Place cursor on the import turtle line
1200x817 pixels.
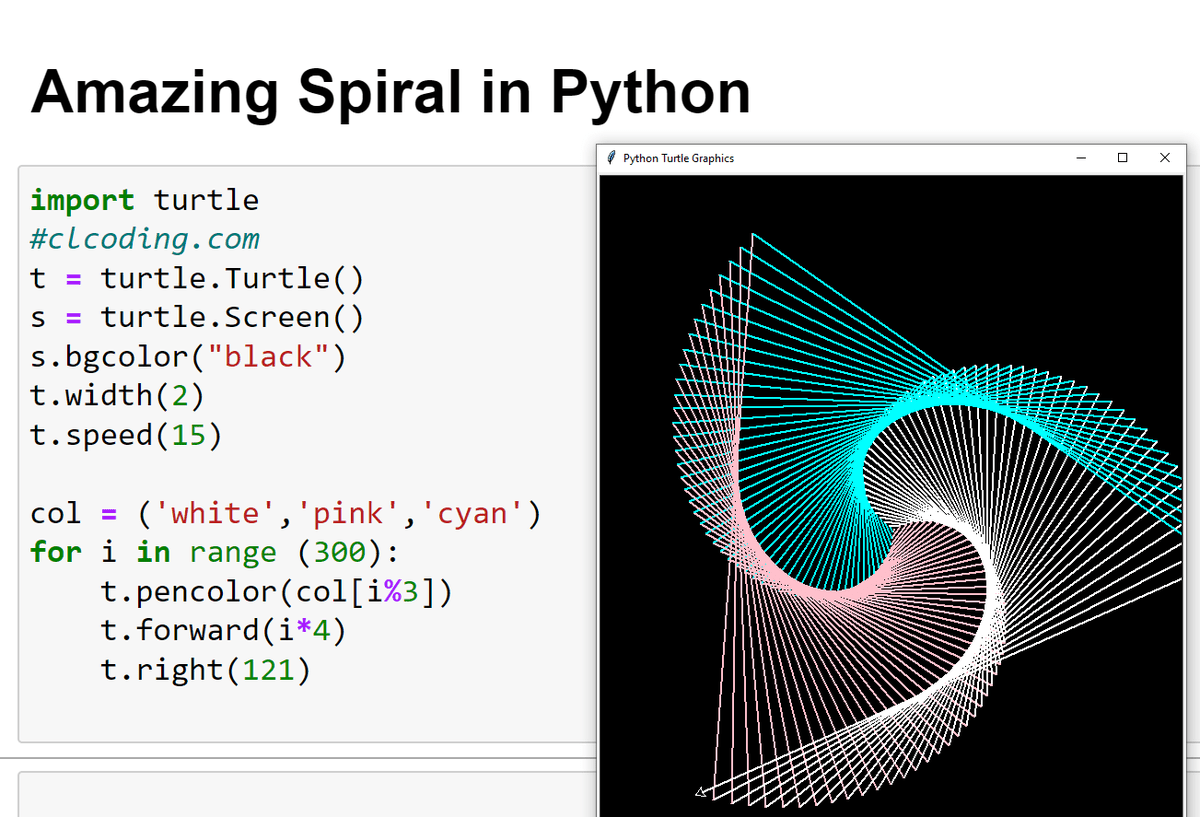pos(145,200)
